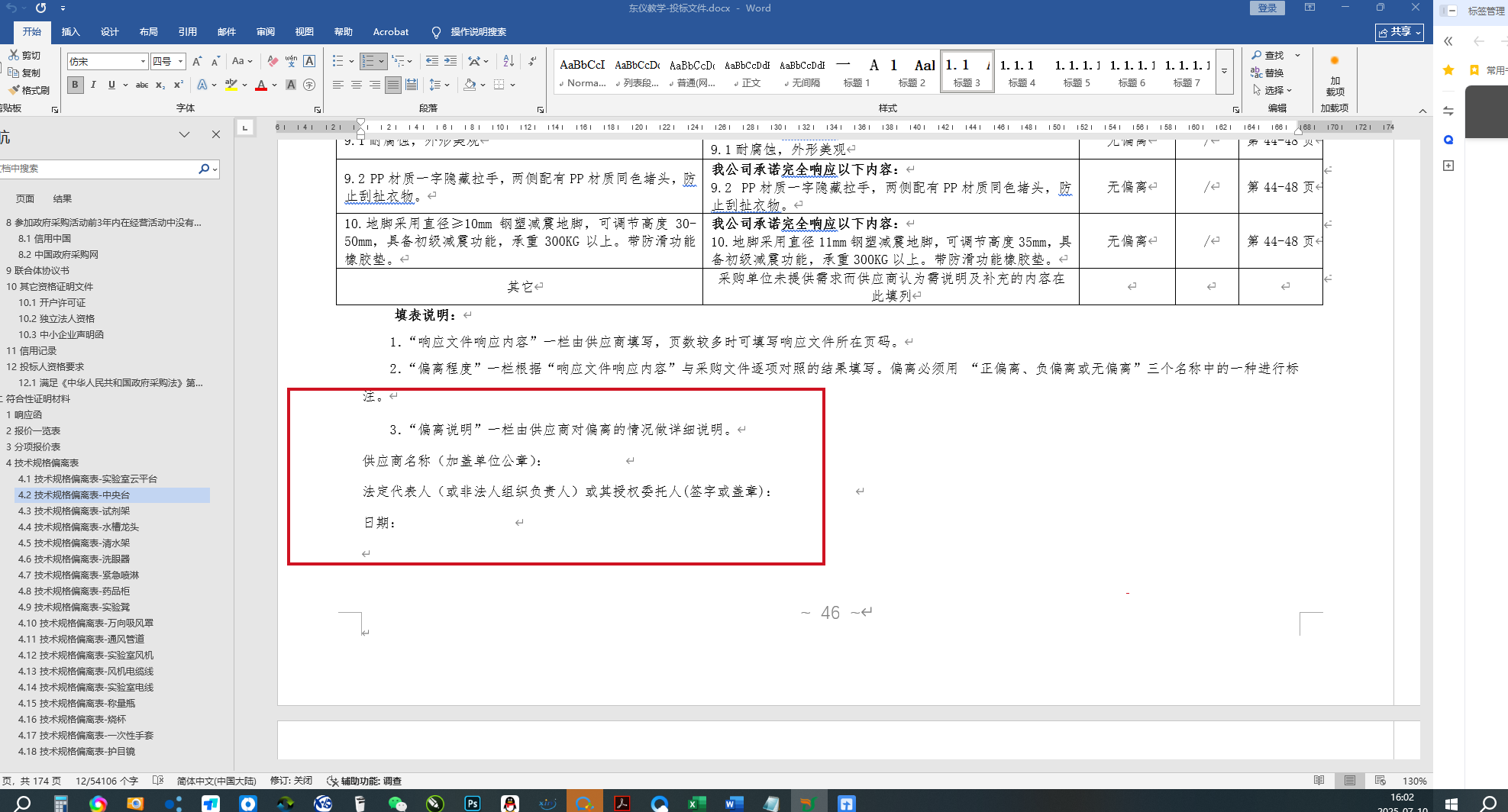This screenshot has height=812, width=1508.
Task: Toggle italic formatting
Action: [x=93, y=85]
